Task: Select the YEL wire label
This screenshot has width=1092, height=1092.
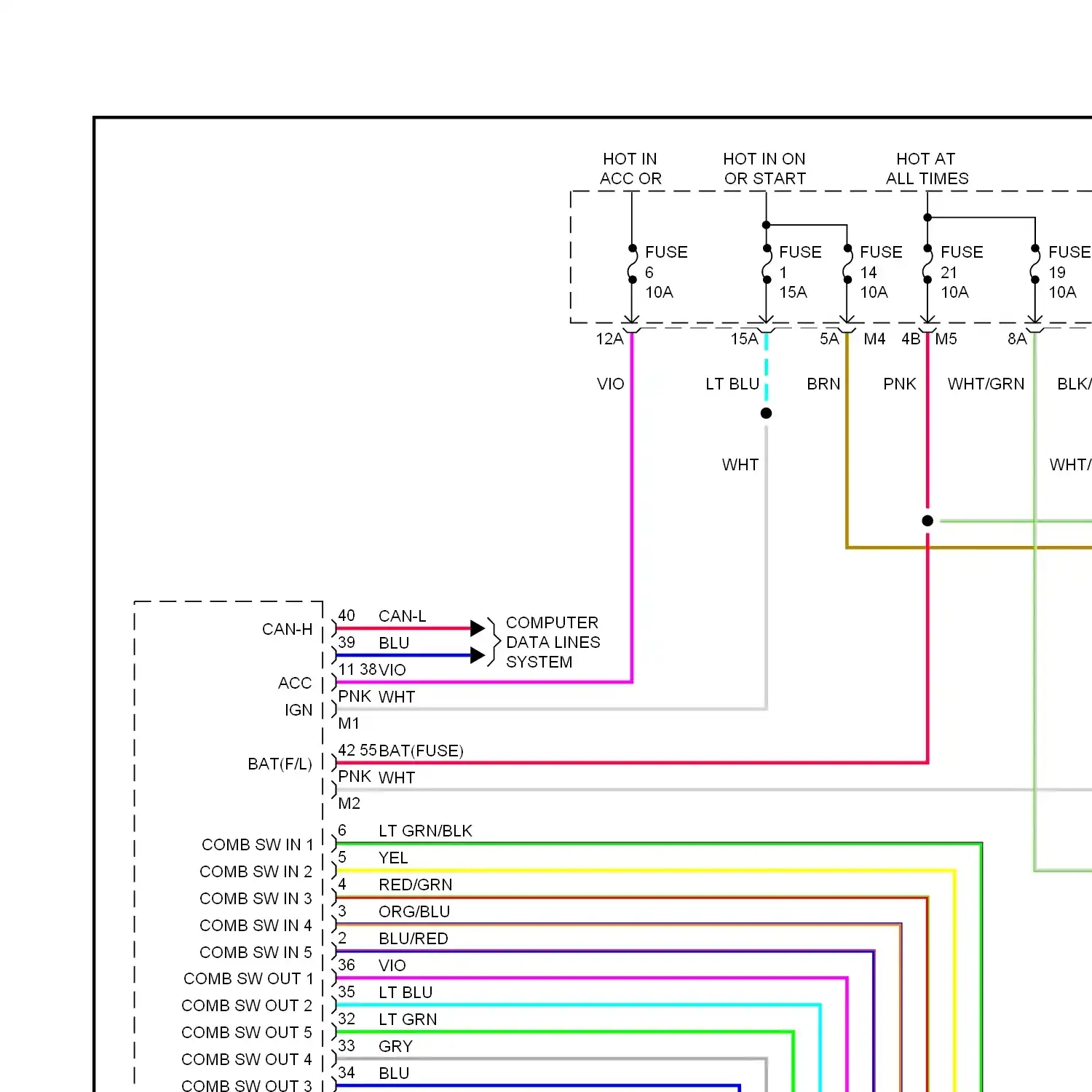Action: (393, 858)
